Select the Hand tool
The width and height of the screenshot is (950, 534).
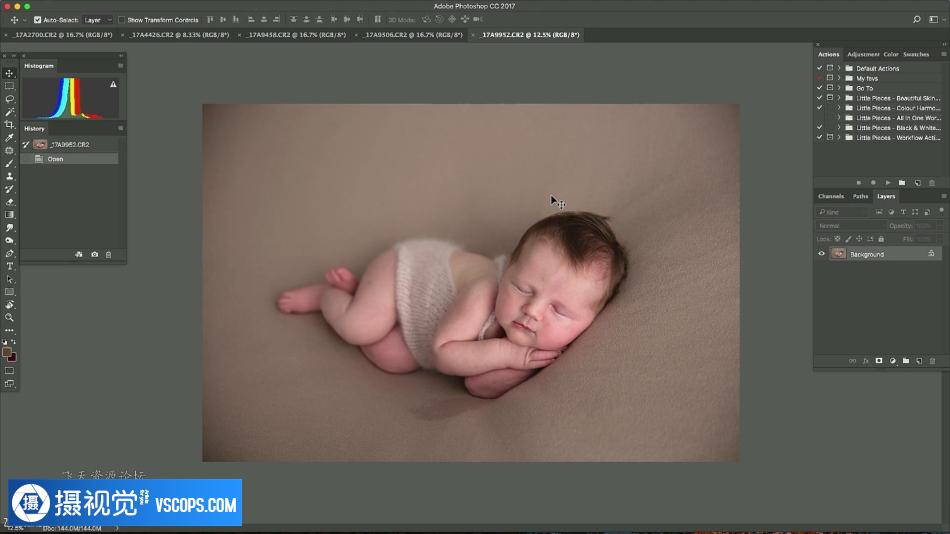[9, 305]
